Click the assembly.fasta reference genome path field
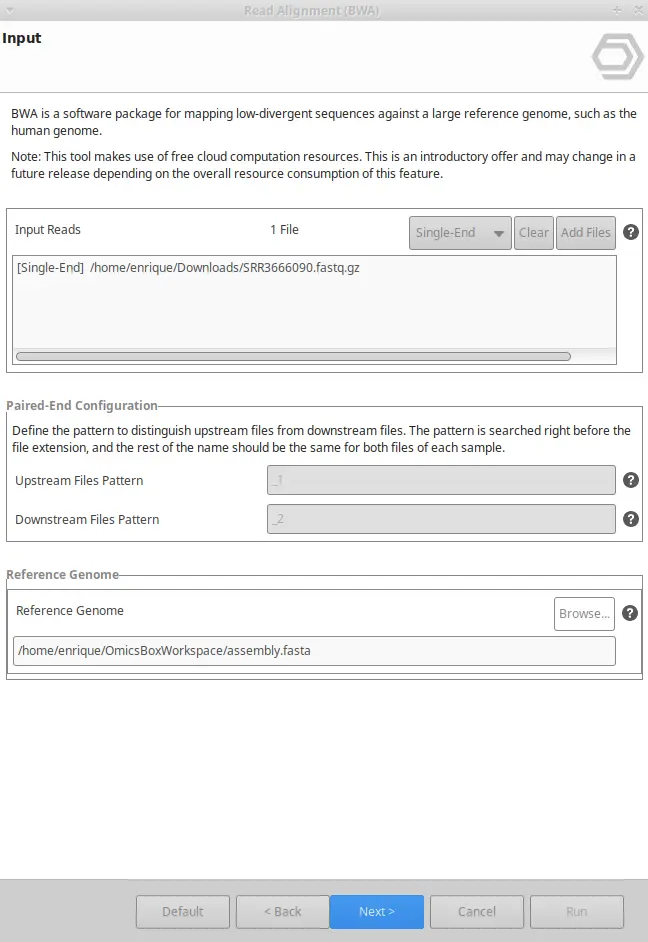 coord(314,651)
